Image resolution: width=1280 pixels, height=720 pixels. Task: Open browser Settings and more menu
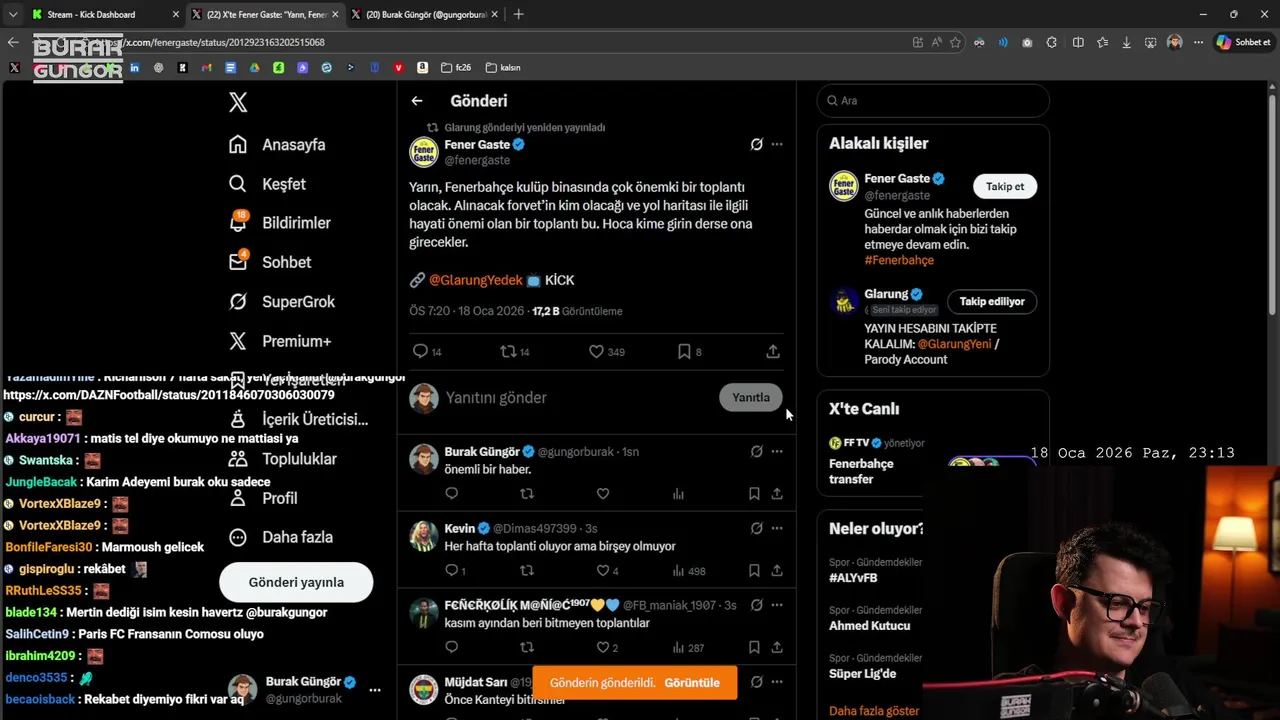(x=1198, y=42)
